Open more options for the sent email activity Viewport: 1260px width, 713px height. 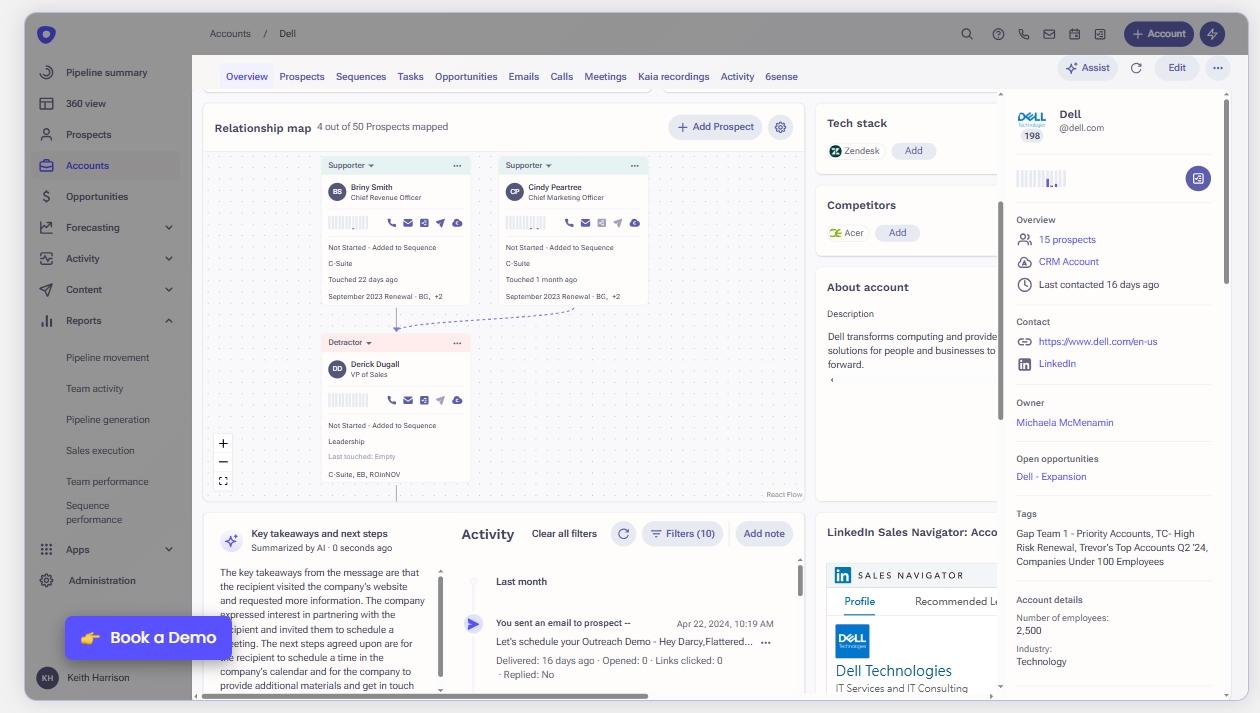click(766, 642)
